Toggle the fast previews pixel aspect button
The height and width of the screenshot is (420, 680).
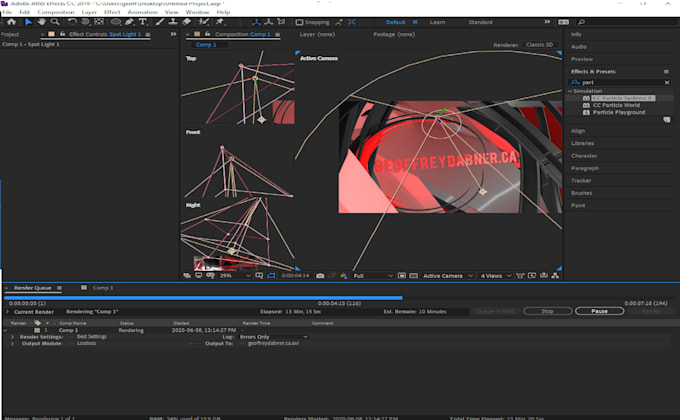point(532,276)
